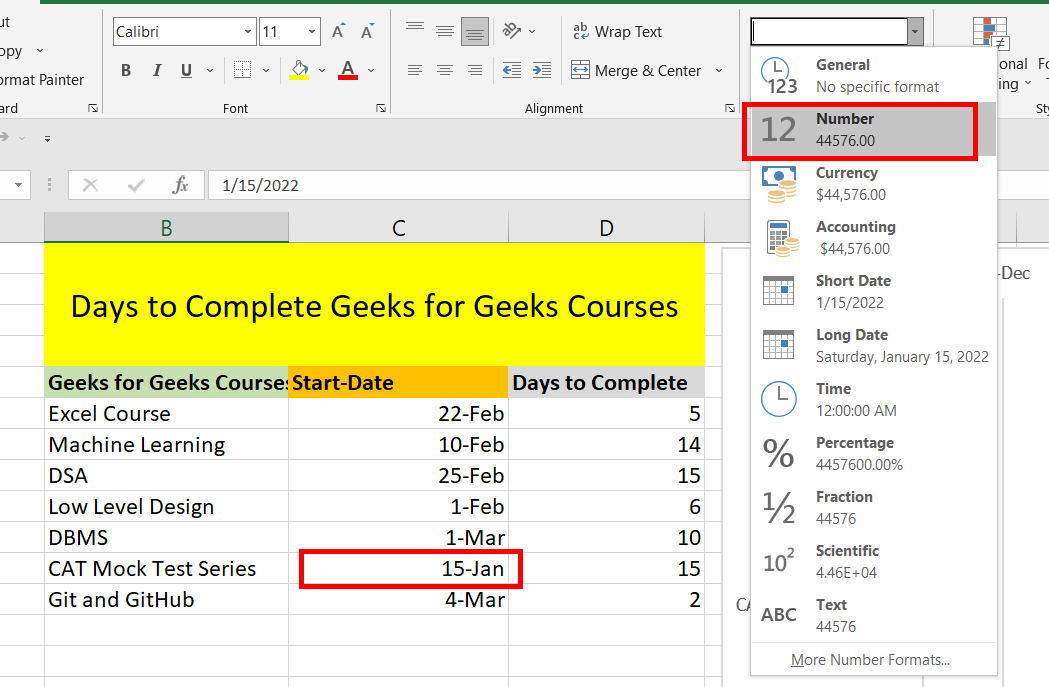The height and width of the screenshot is (687, 1049).
Task: Choose Percentage format
Action: (x=874, y=454)
